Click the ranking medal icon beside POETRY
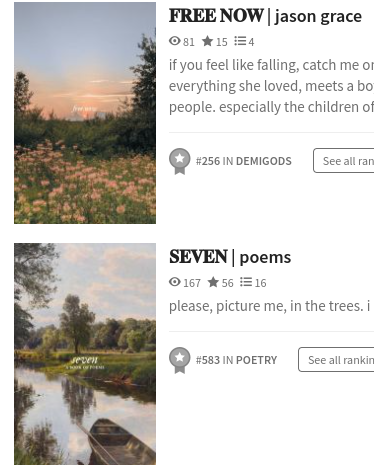The width and height of the screenshot is (374, 473). pyautogui.click(x=180, y=360)
